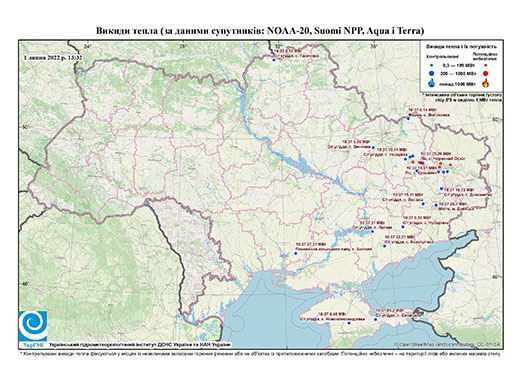Select blue marker near Novooleksandrivka in Crimea

[349, 323]
